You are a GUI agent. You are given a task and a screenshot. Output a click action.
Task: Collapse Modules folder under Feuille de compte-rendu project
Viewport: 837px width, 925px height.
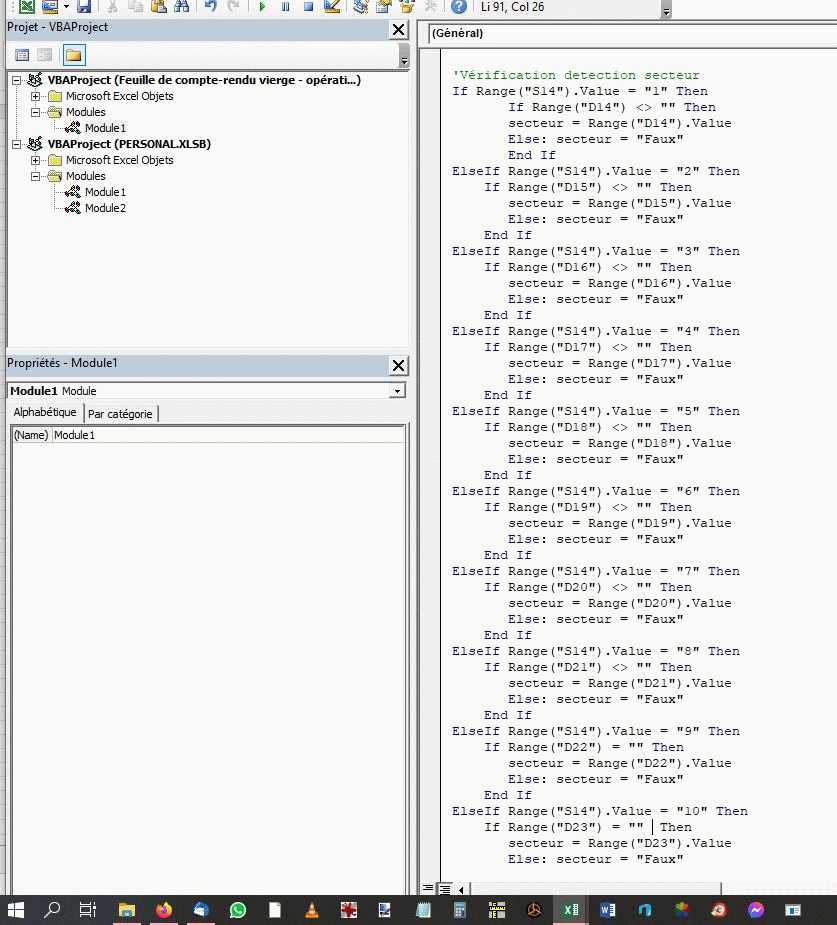tap(35, 112)
